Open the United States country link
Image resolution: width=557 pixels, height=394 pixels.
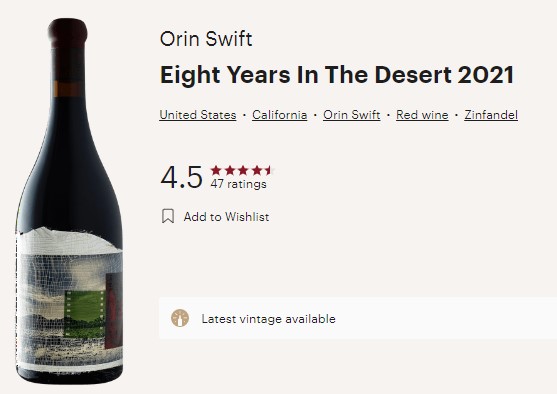(x=198, y=115)
